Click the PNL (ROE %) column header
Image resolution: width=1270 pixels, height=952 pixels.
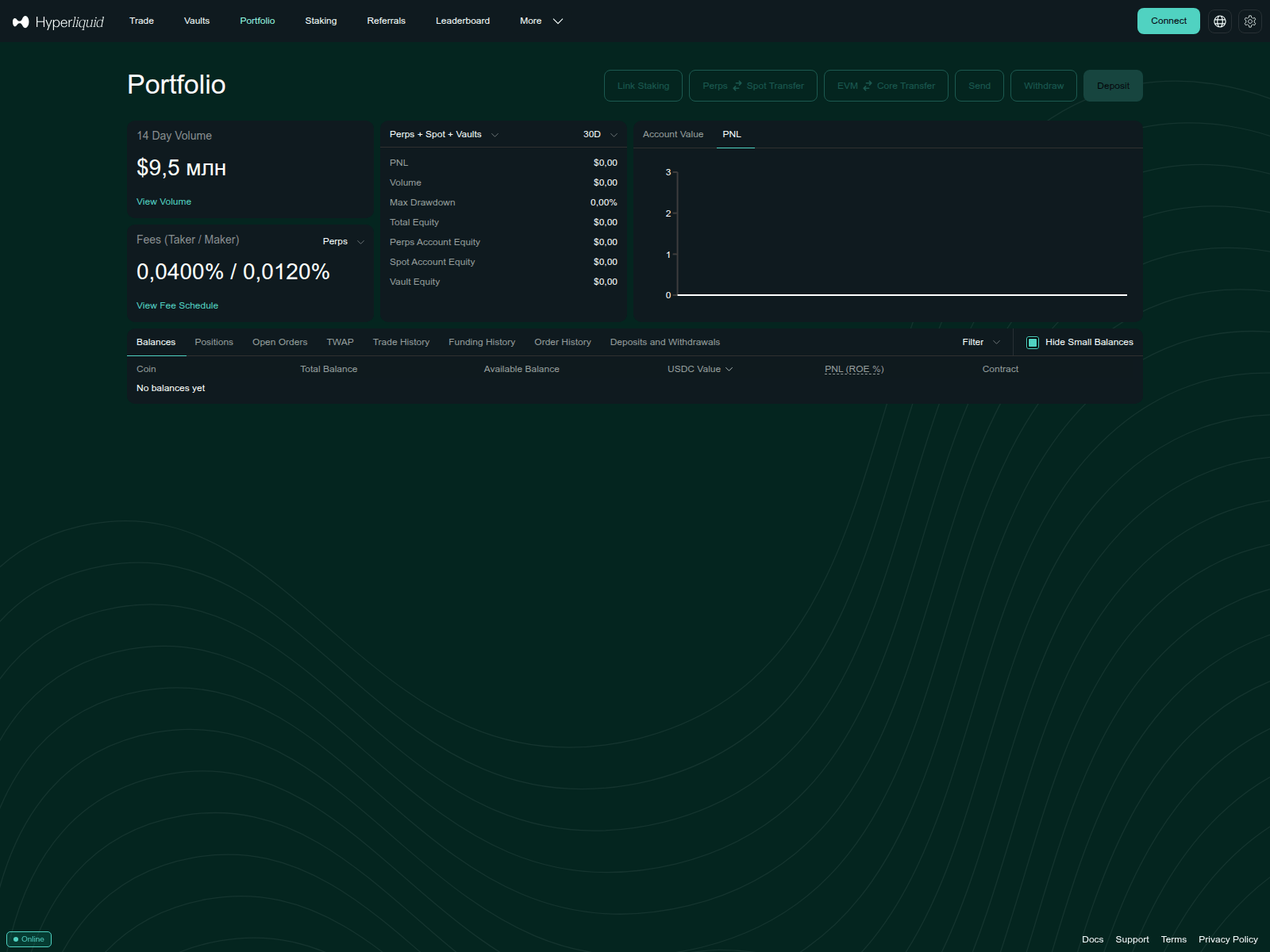tap(854, 369)
